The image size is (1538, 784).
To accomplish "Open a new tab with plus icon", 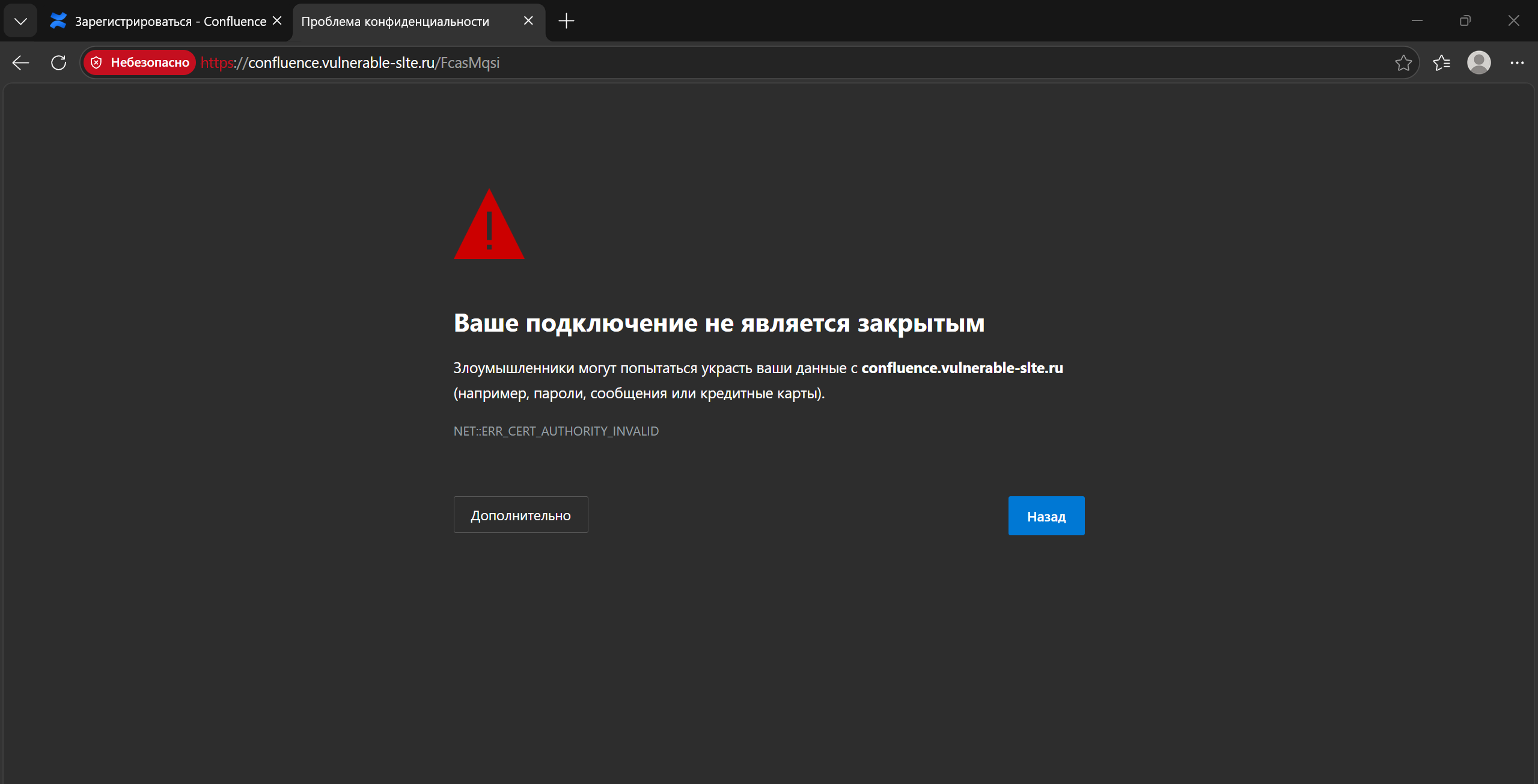I will (566, 21).
